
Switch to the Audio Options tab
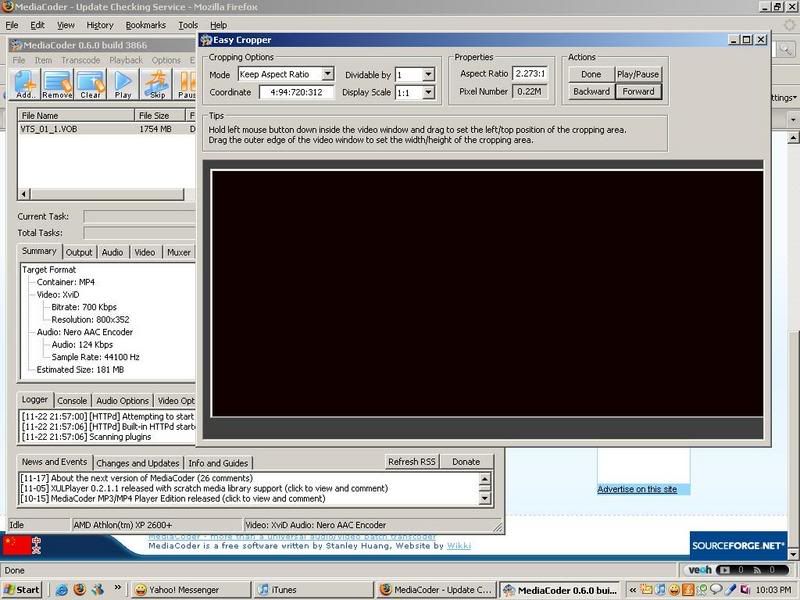122,401
